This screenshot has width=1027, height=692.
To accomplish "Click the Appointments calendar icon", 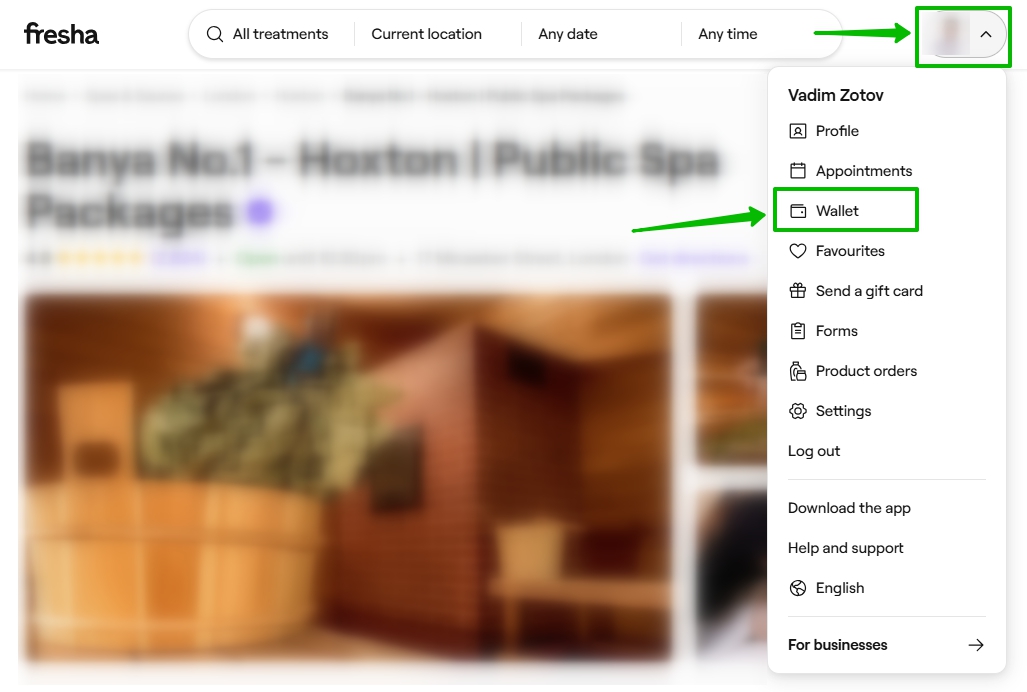I will tap(797, 171).
